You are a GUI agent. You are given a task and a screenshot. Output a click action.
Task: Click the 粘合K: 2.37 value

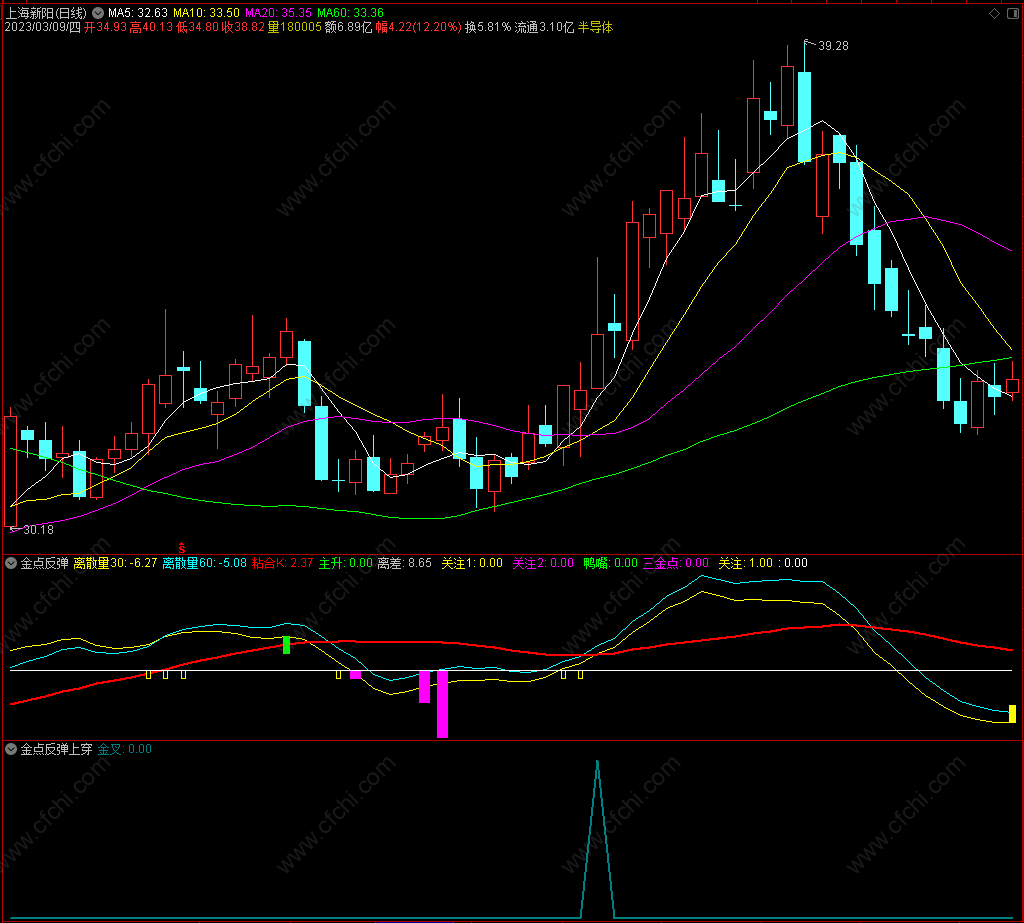click(282, 563)
